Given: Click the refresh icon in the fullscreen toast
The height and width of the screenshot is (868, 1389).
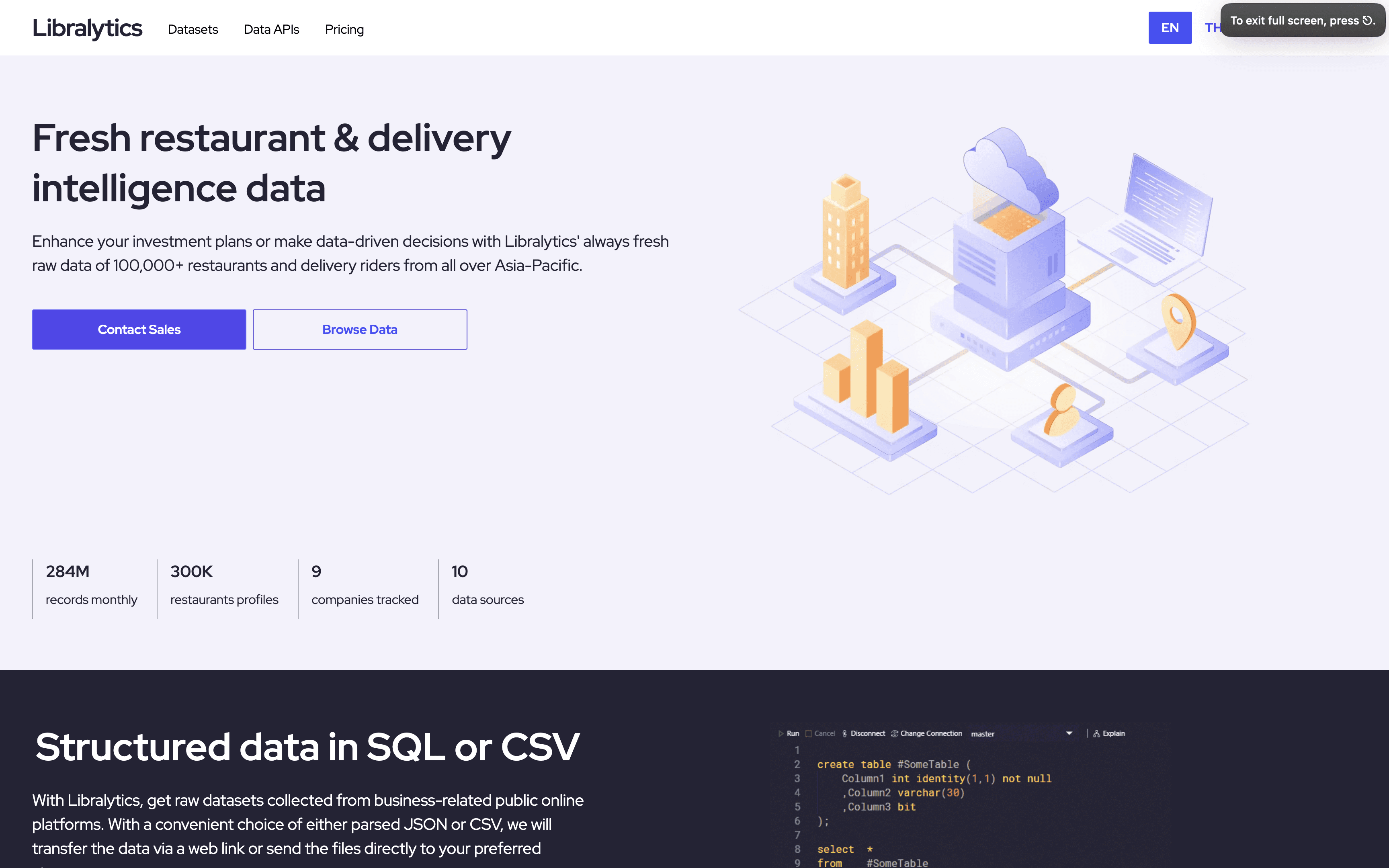Looking at the screenshot, I should pyautogui.click(x=1366, y=20).
